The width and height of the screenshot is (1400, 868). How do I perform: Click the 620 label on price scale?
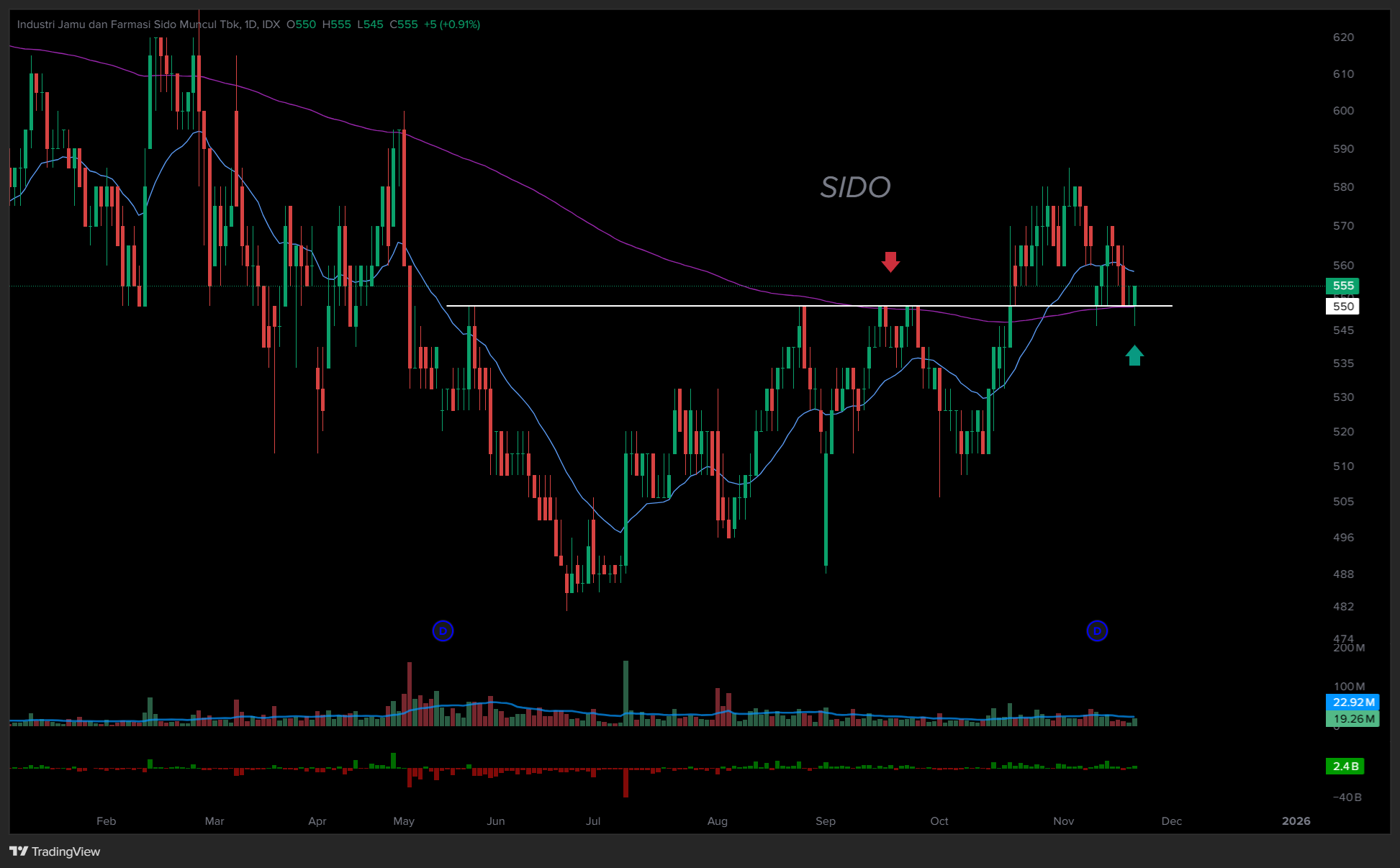1343,37
